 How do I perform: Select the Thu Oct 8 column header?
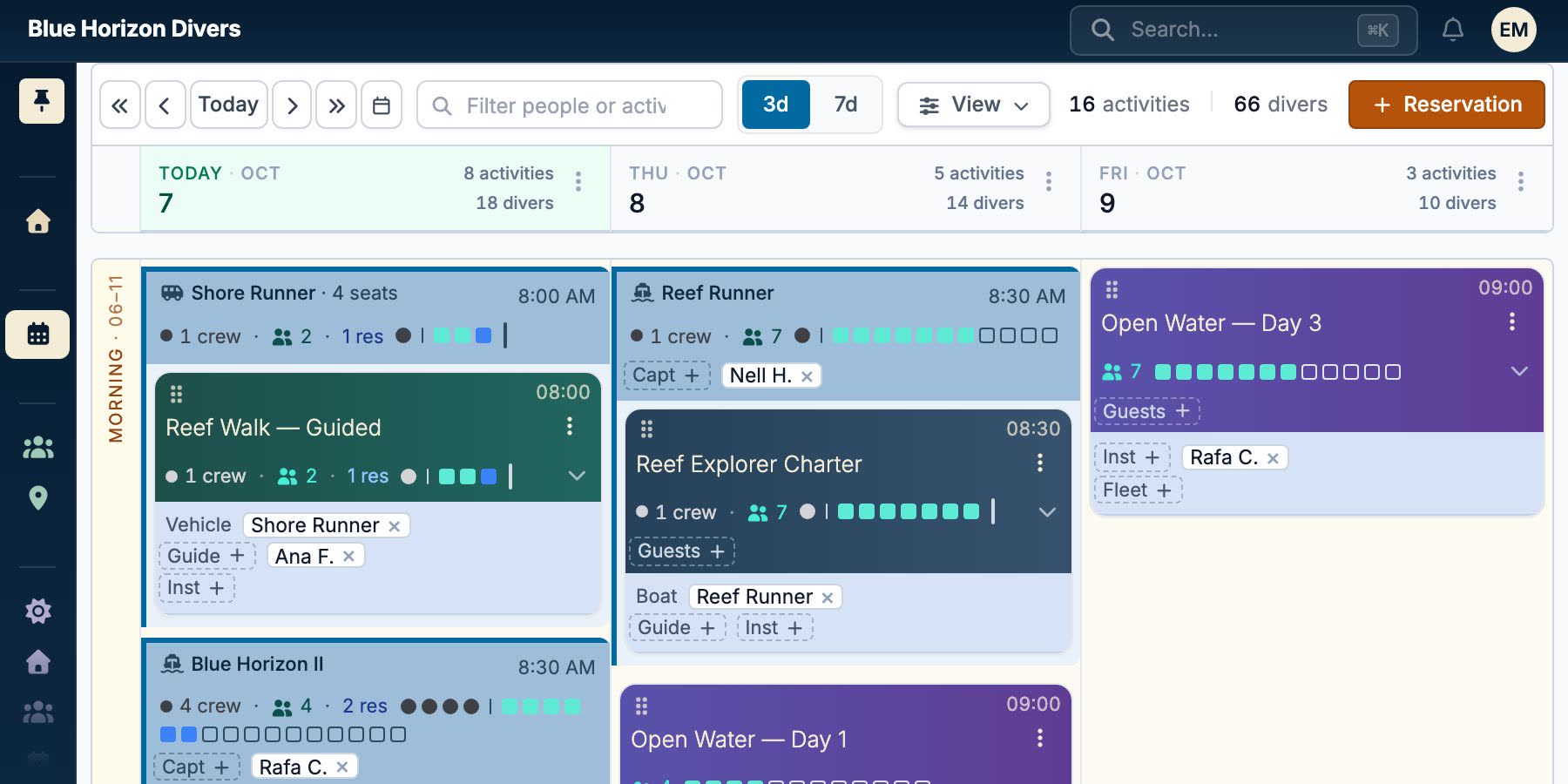pos(845,188)
